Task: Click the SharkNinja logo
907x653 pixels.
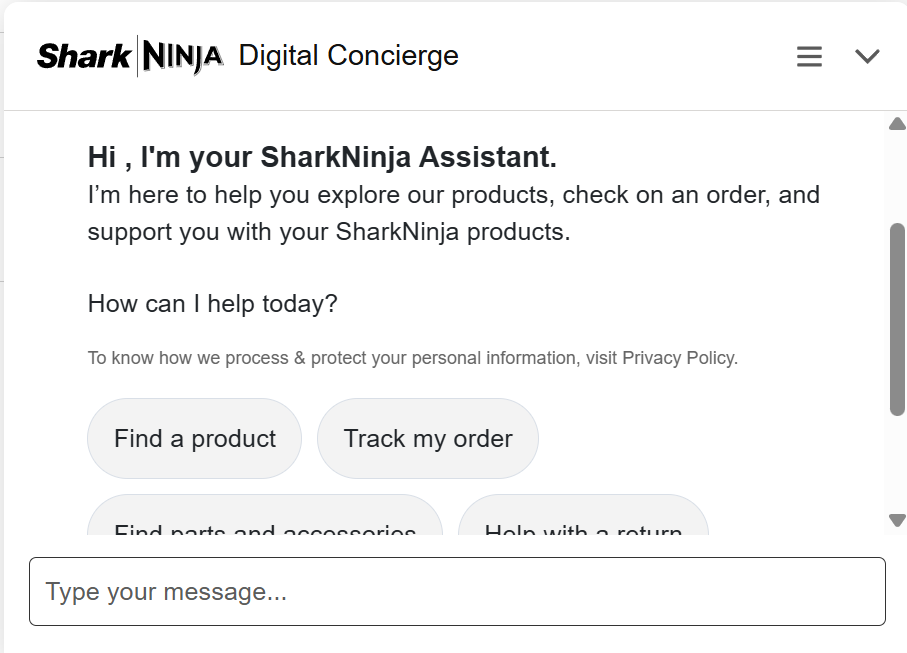Action: tap(128, 56)
